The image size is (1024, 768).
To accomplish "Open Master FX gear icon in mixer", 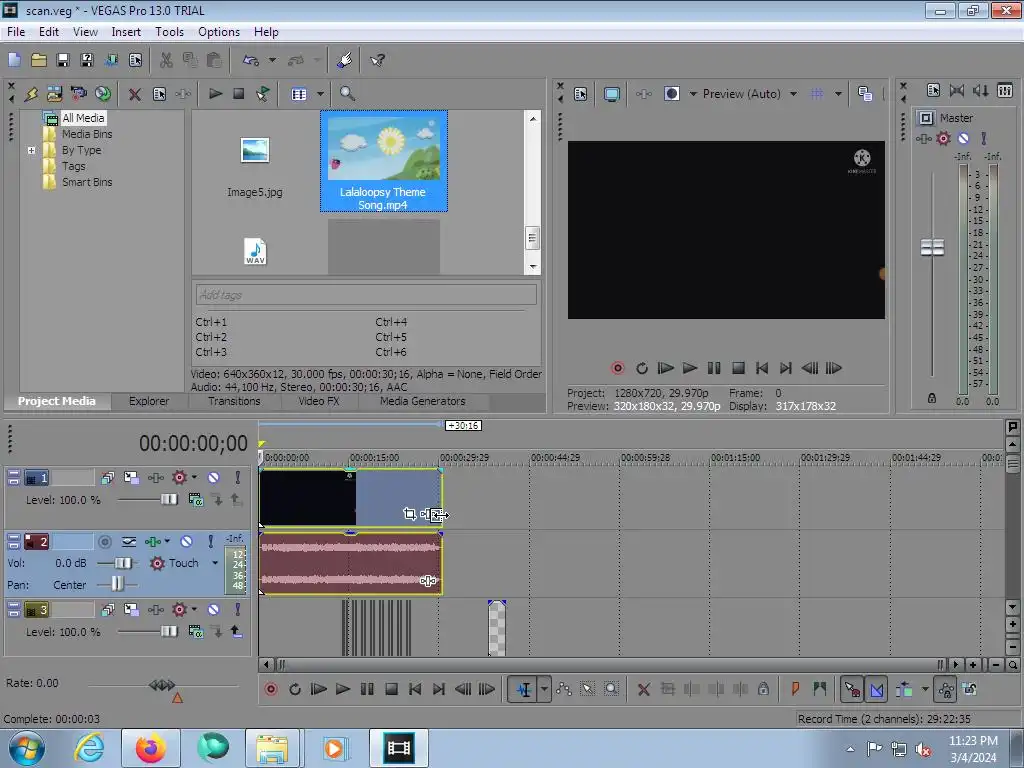I will pyautogui.click(x=943, y=138).
